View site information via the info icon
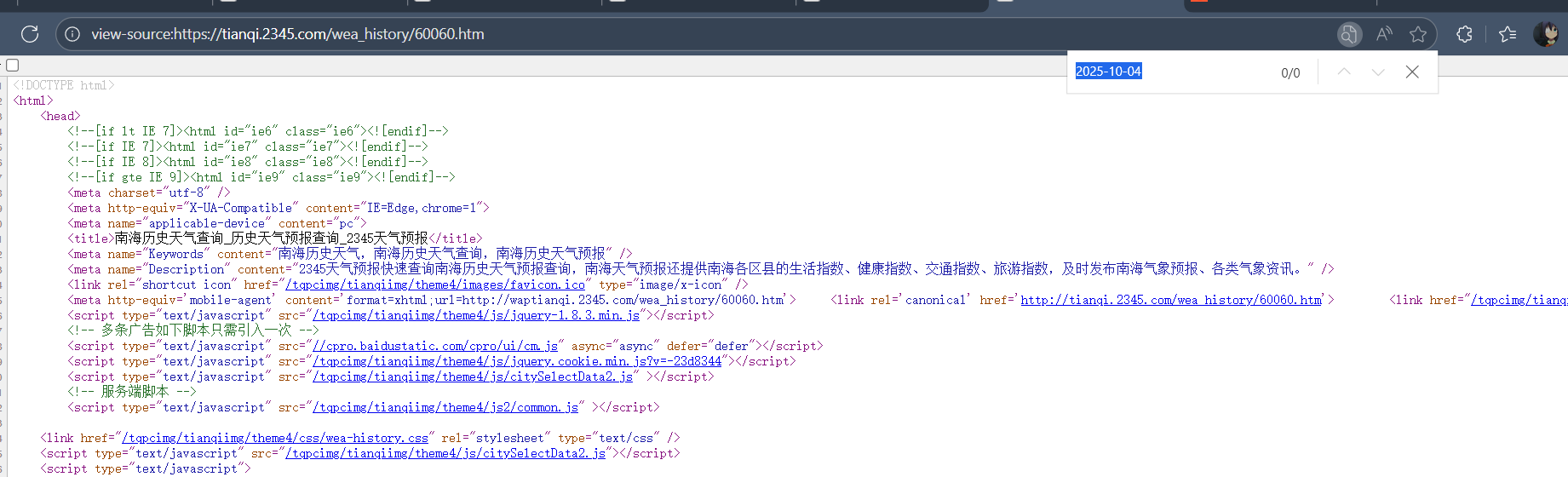The height and width of the screenshot is (477, 1568). [x=72, y=34]
